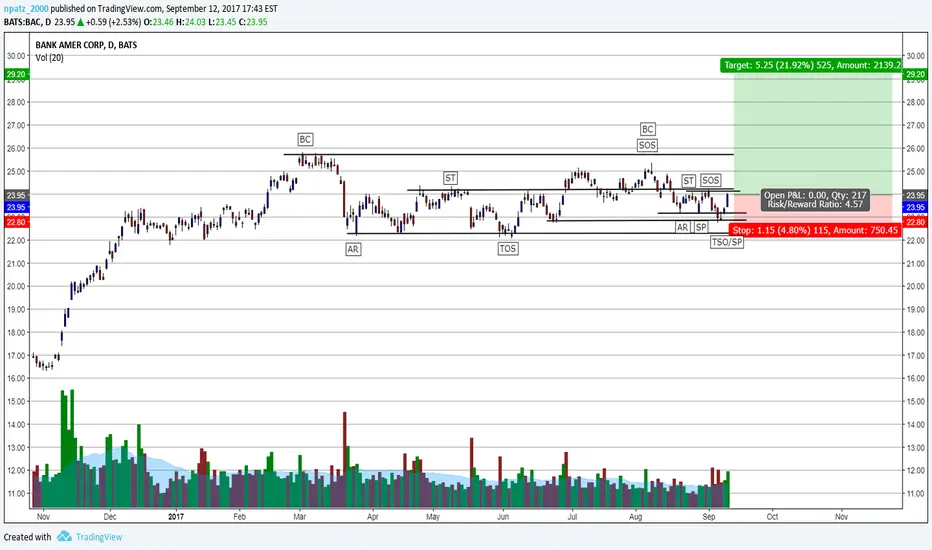Click the gray 23.95 tag on right axis
This screenshot has width=932, height=550.
click(914, 195)
